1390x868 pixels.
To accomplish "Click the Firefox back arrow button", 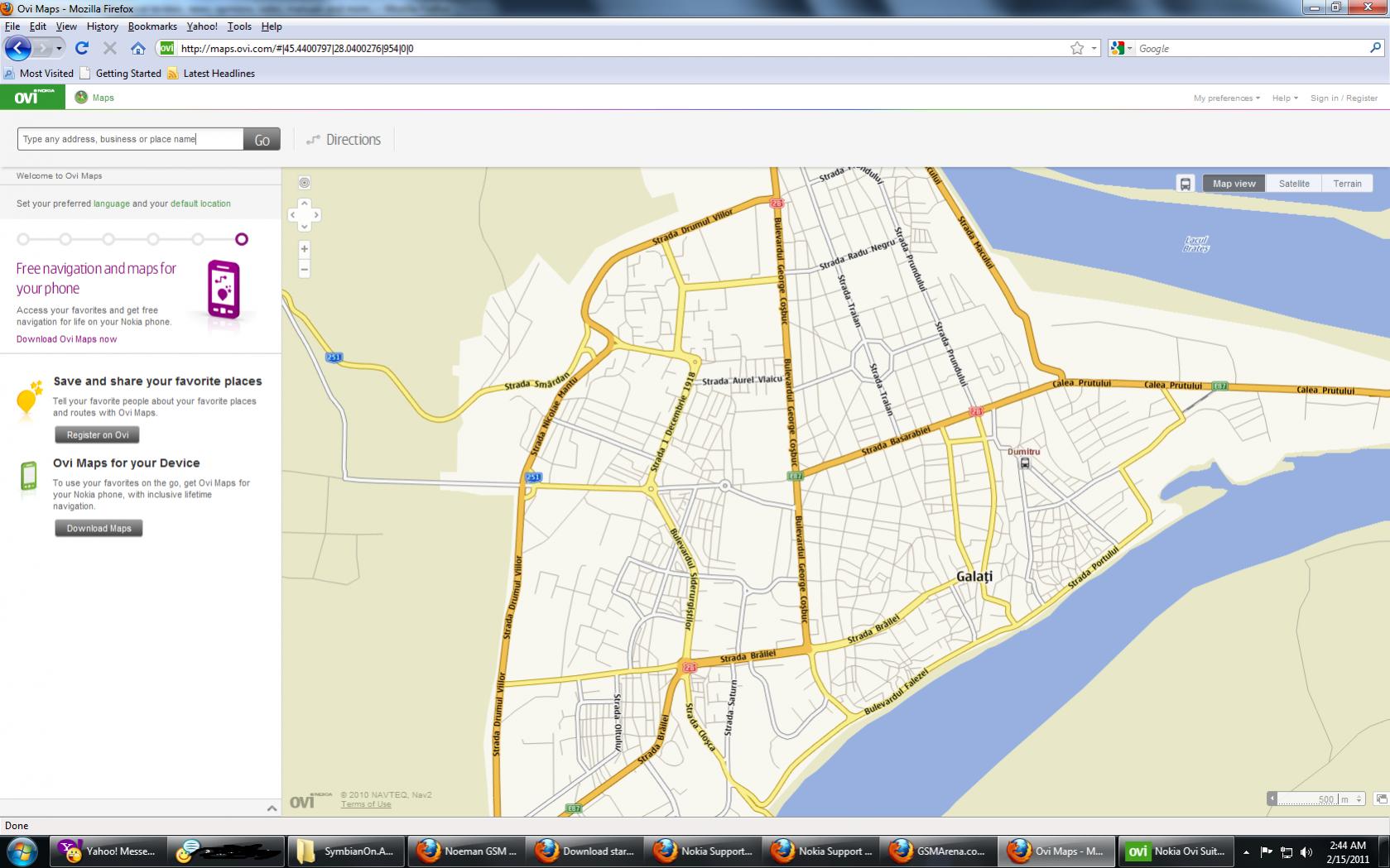I will click(x=17, y=48).
